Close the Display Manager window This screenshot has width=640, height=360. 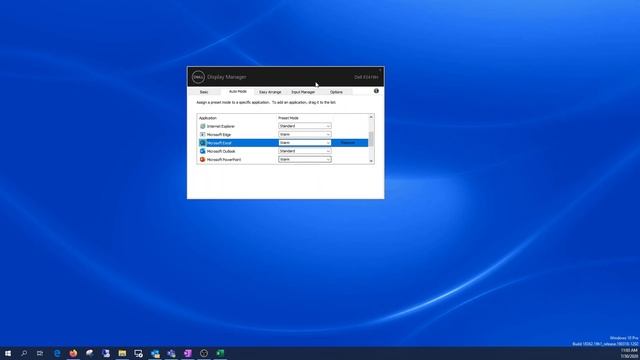380,70
